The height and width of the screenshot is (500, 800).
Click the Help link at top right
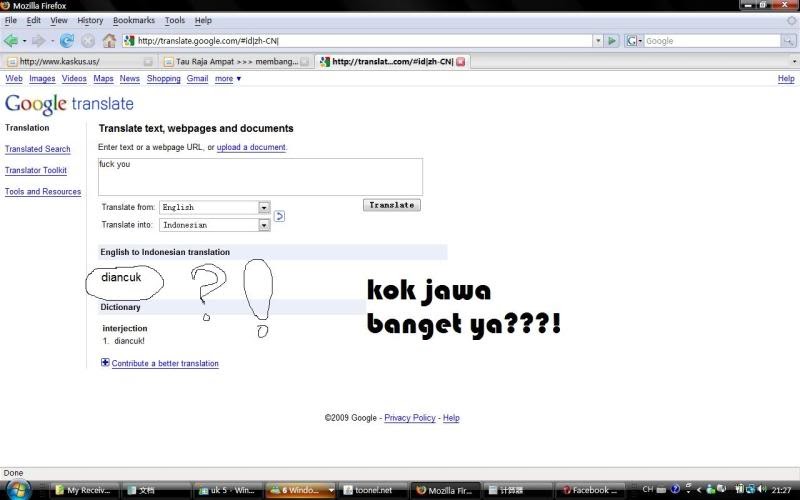(x=786, y=79)
